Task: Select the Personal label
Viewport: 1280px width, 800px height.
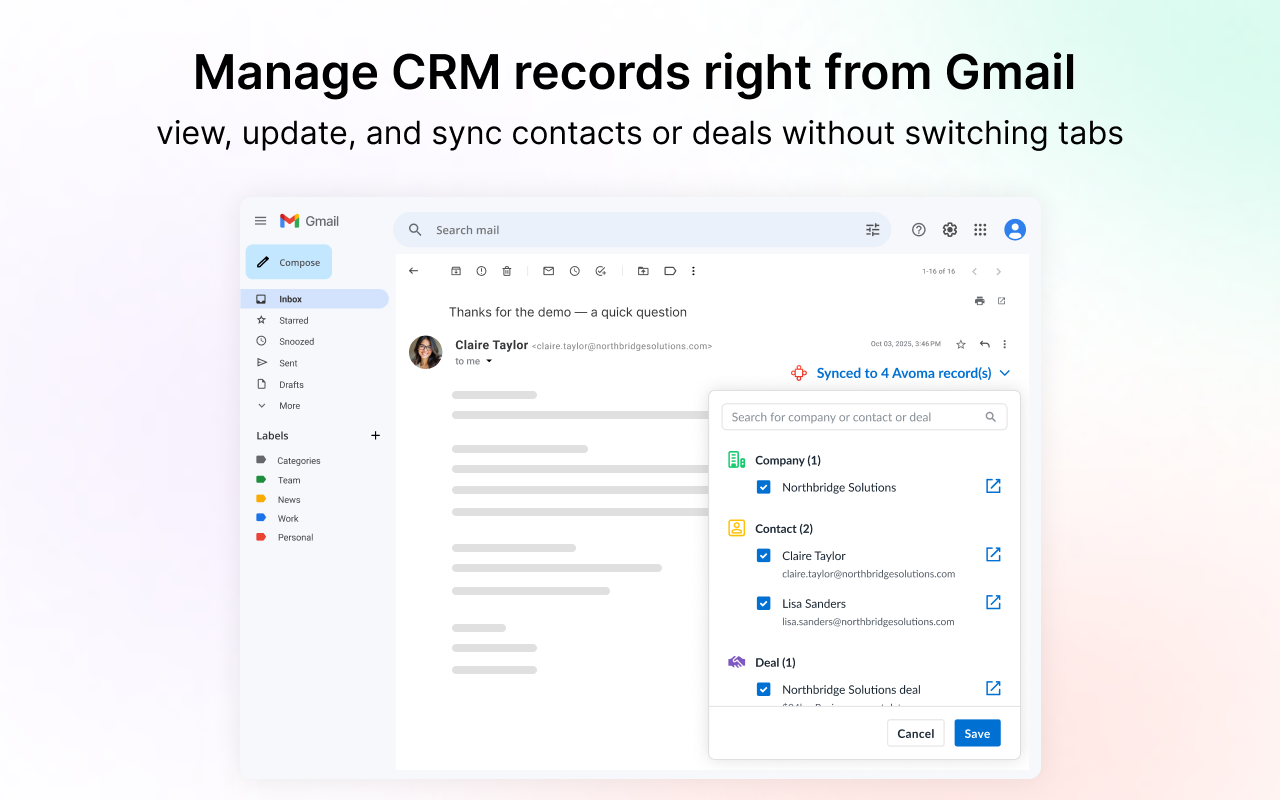Action: tap(285, 537)
